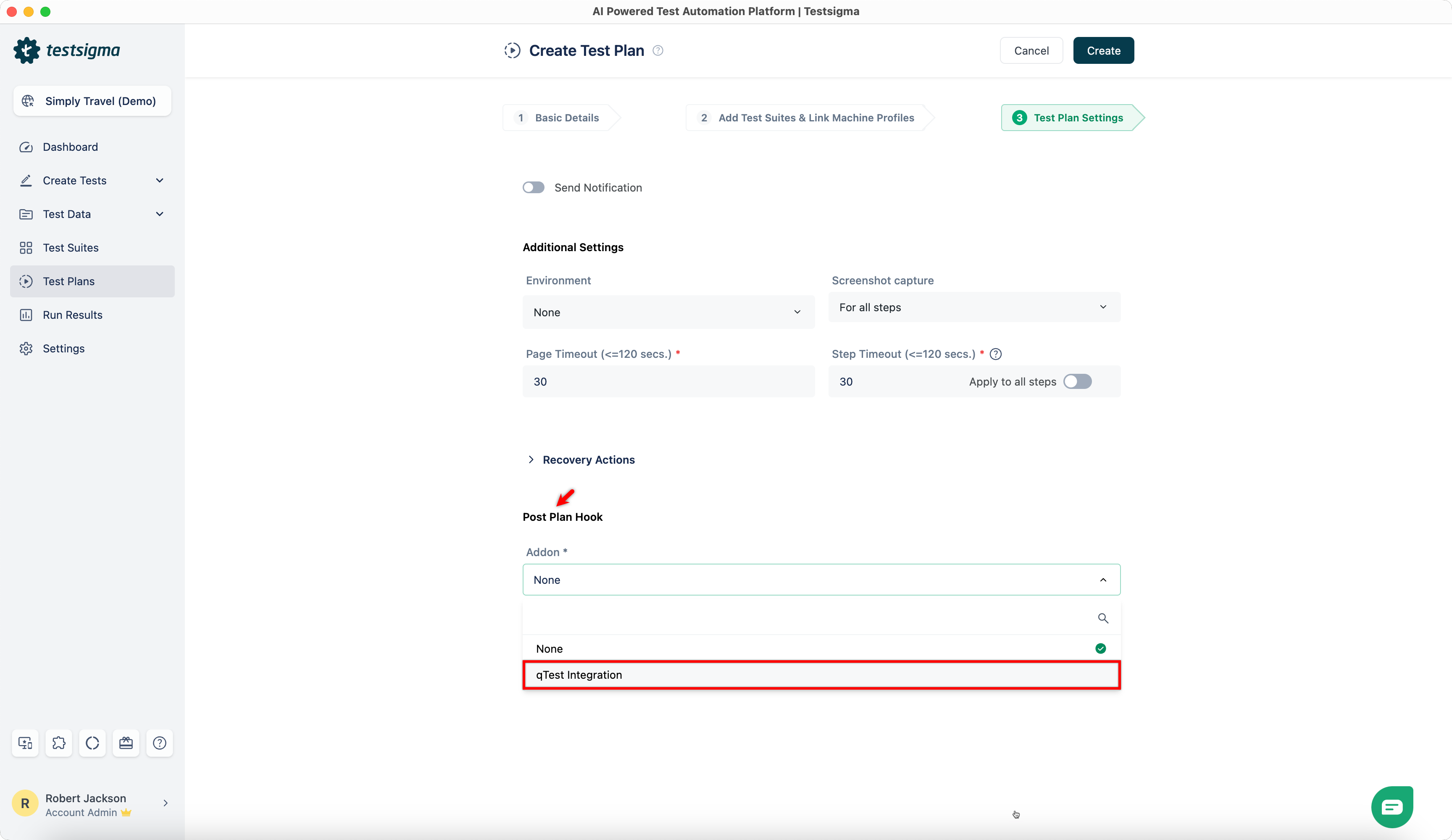The height and width of the screenshot is (840, 1452).
Task: Click the Addons puzzle piece icon
Action: [x=59, y=743]
